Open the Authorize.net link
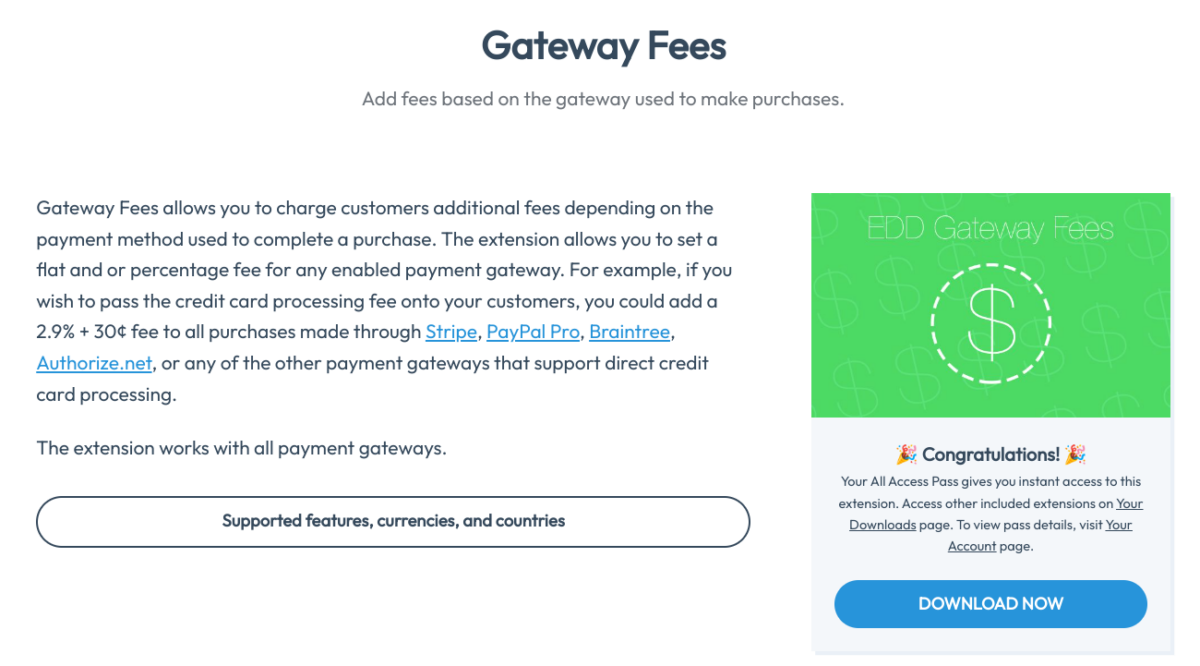 point(93,362)
